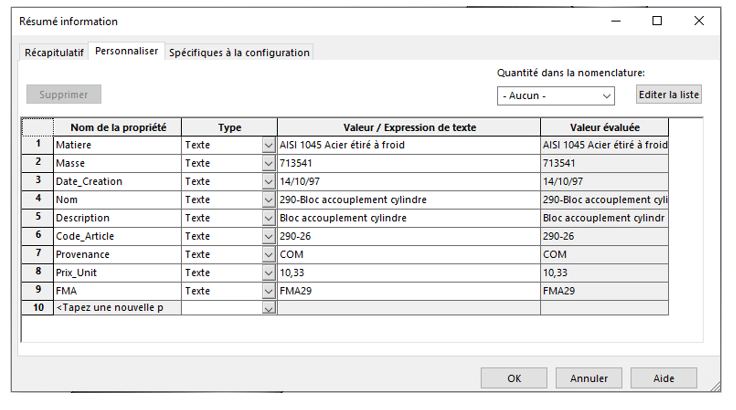Select row header number 1
736x410 pixels.
pyautogui.click(x=38, y=145)
